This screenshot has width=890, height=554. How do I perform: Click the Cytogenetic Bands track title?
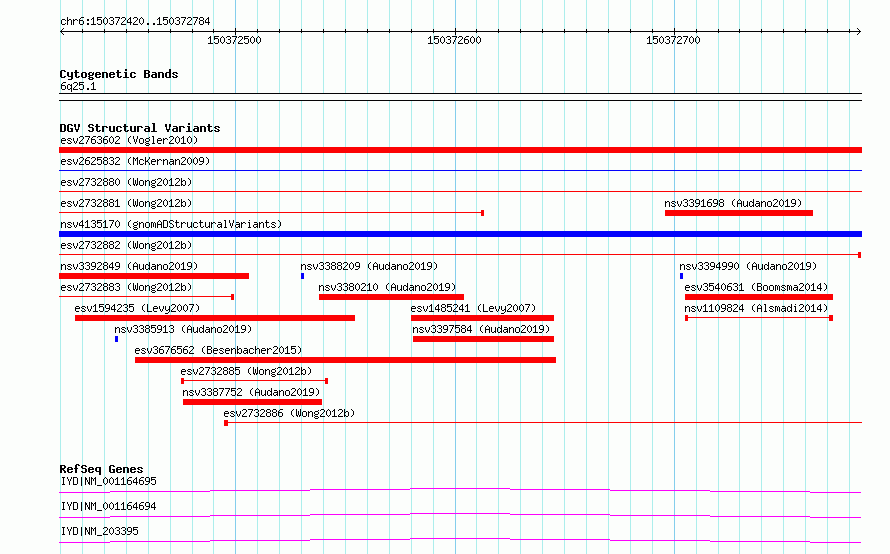(119, 74)
